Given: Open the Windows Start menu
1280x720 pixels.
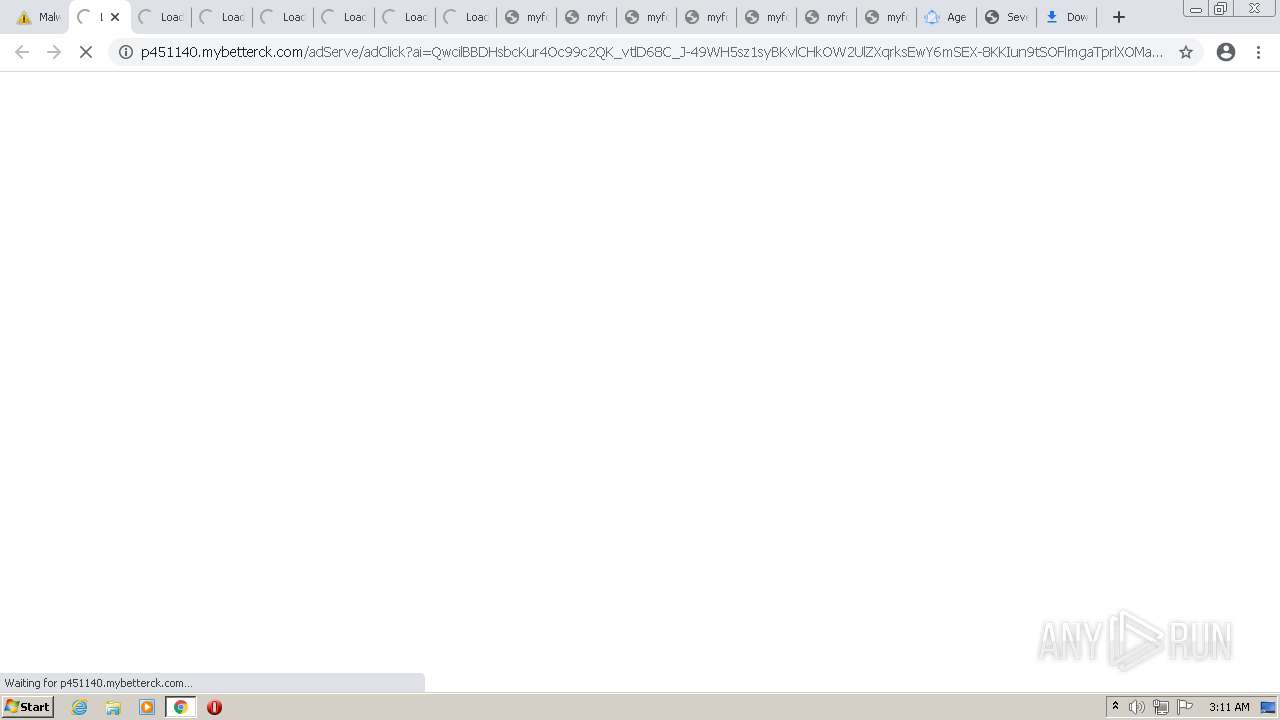Looking at the screenshot, I should pyautogui.click(x=28, y=707).
